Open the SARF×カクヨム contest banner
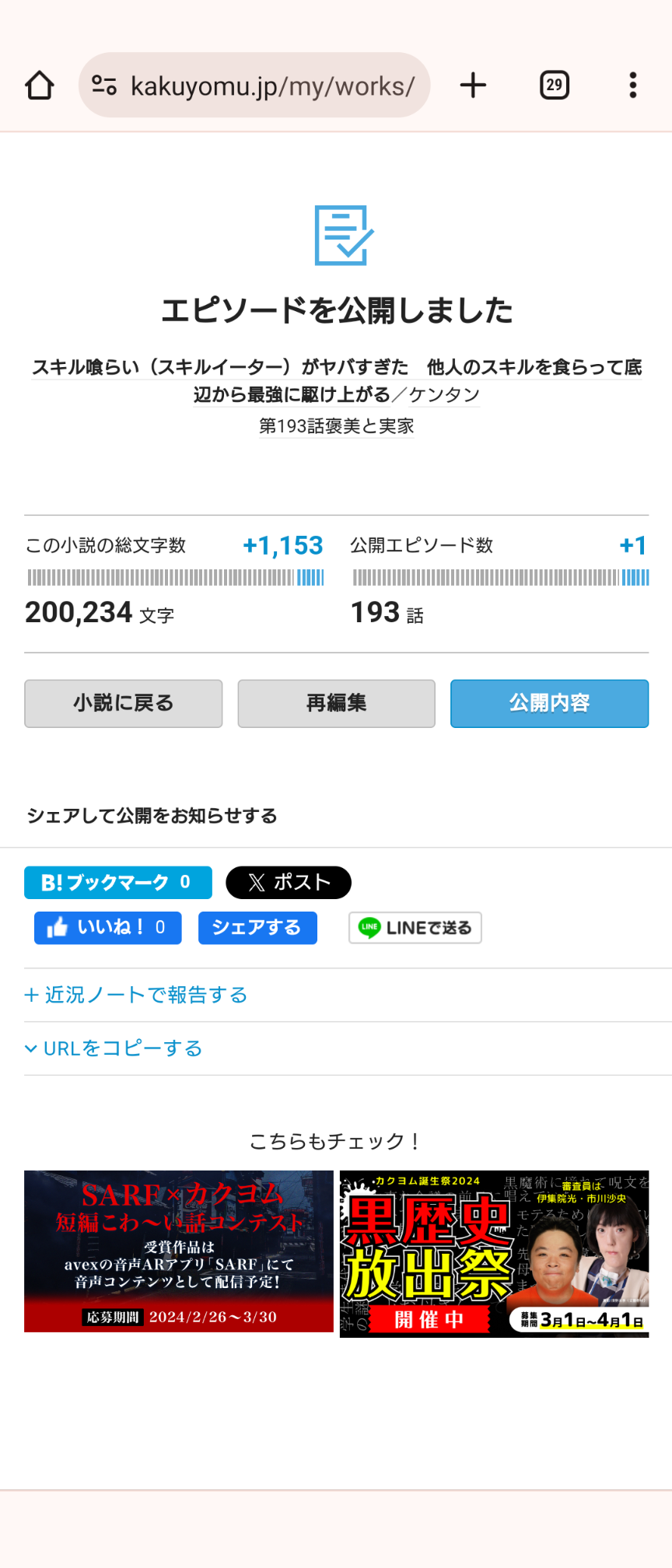672x1568 pixels. coord(179,1251)
